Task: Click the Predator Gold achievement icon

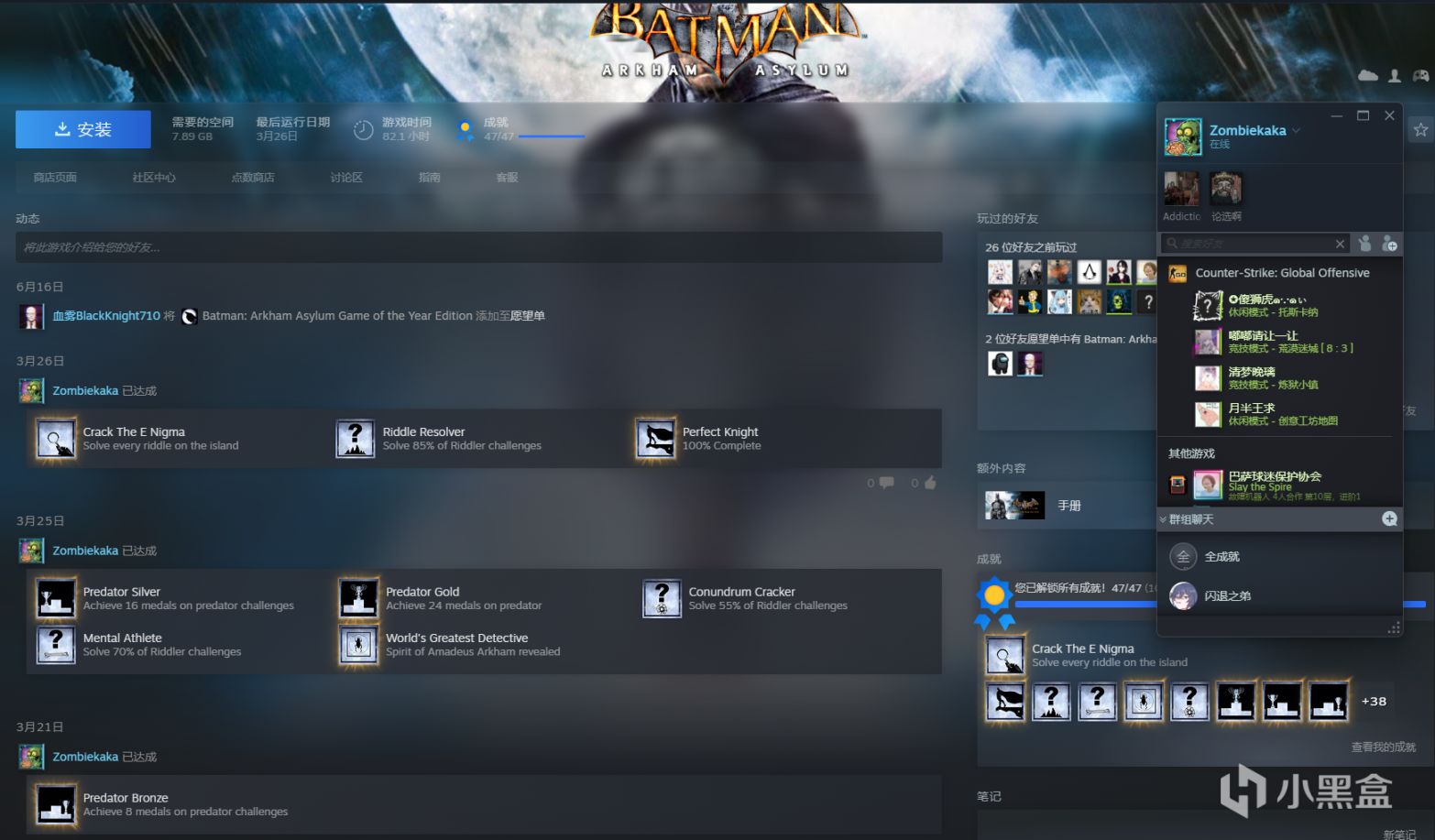Action: (x=358, y=598)
